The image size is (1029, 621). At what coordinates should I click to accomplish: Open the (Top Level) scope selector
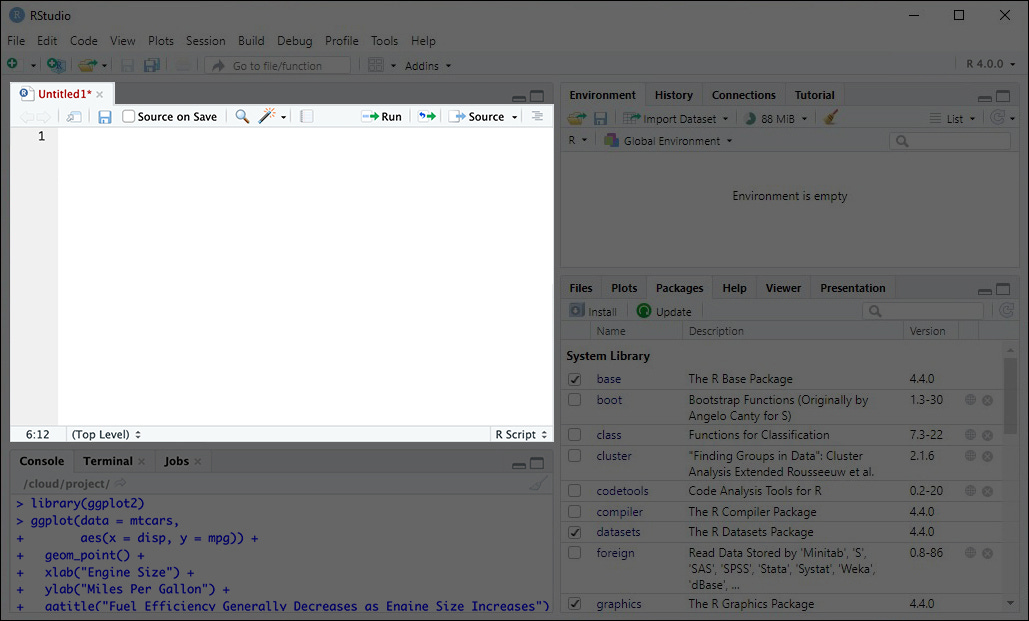point(106,435)
